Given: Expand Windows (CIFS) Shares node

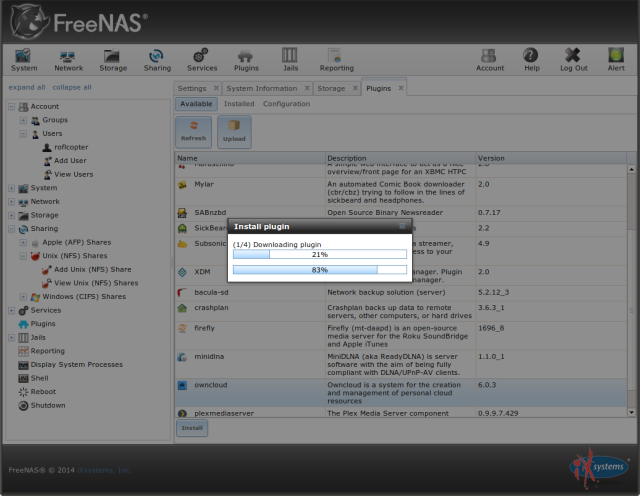Looking at the screenshot, I should click(x=23, y=297).
